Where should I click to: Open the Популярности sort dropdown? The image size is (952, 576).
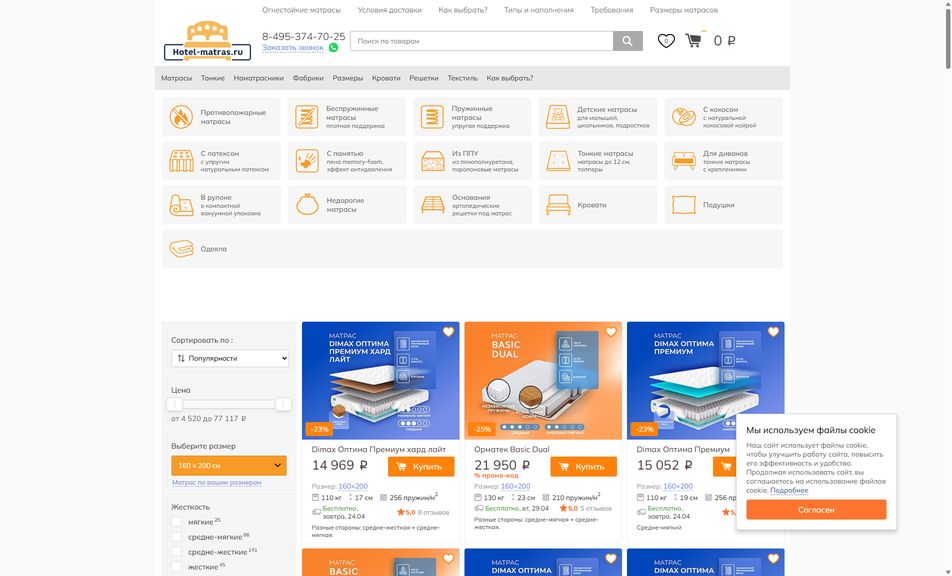[230, 358]
